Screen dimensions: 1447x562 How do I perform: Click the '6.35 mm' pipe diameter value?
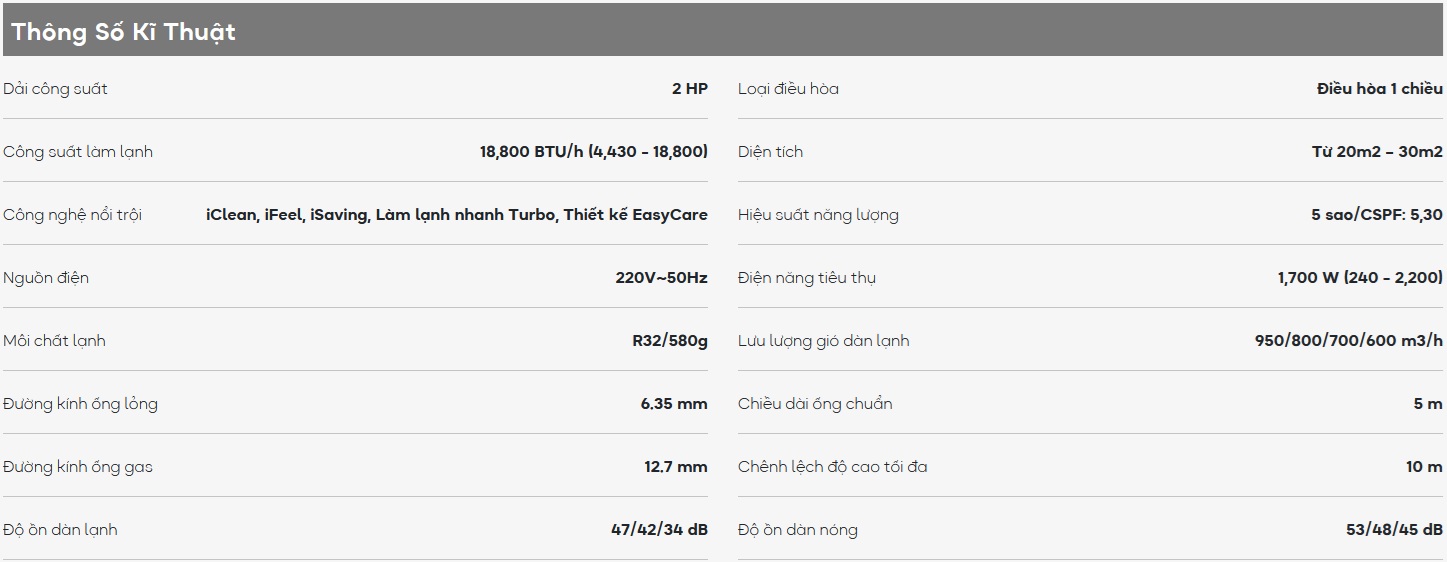(674, 404)
